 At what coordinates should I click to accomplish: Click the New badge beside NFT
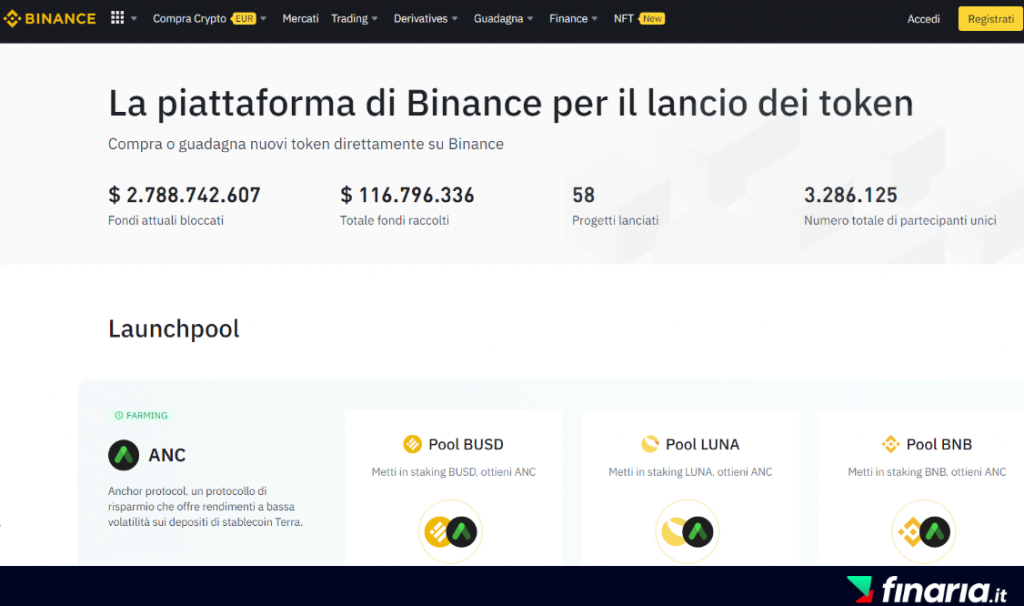(651, 18)
